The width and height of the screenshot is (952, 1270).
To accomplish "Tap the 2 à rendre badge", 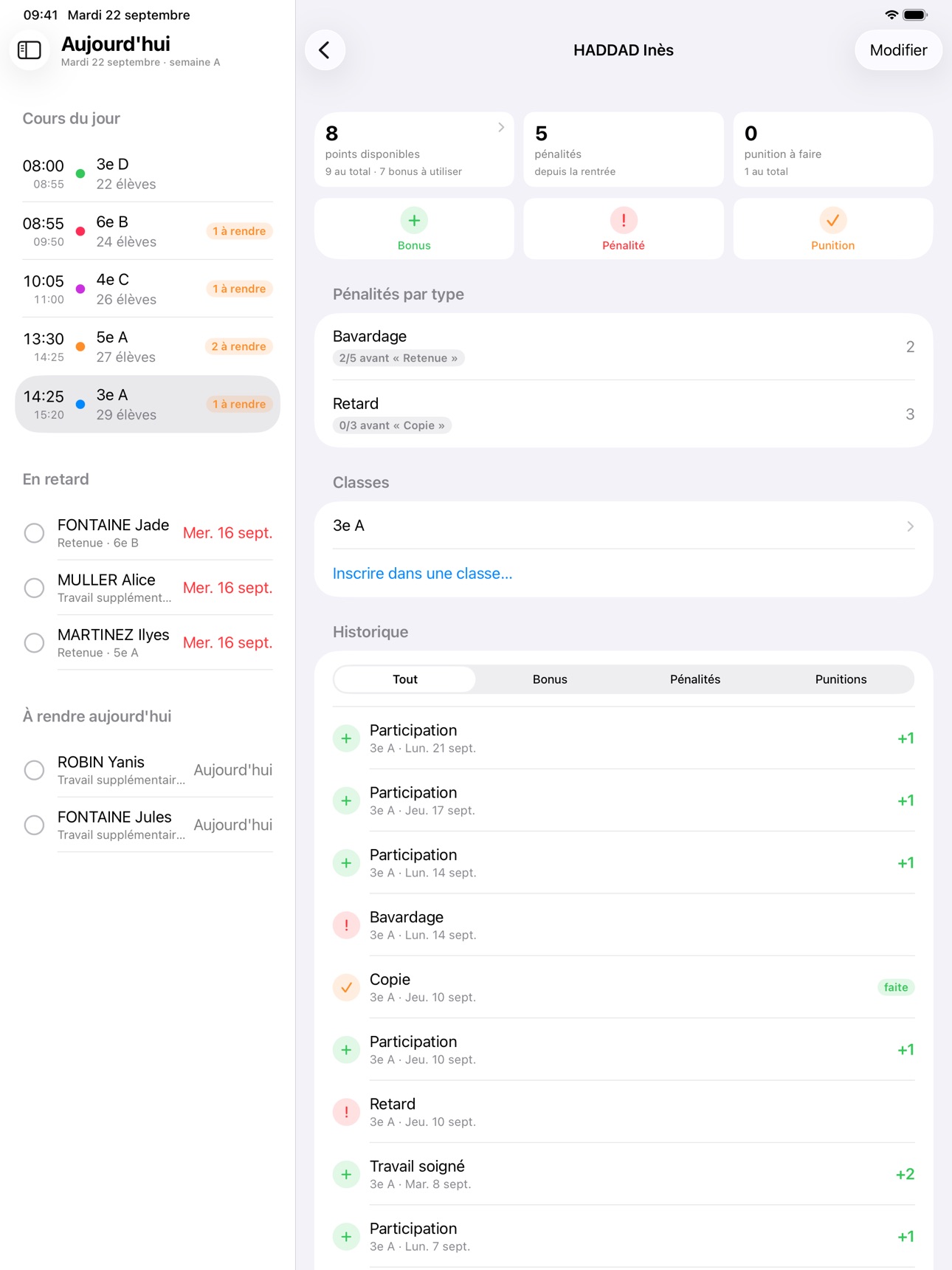I will pyautogui.click(x=239, y=346).
